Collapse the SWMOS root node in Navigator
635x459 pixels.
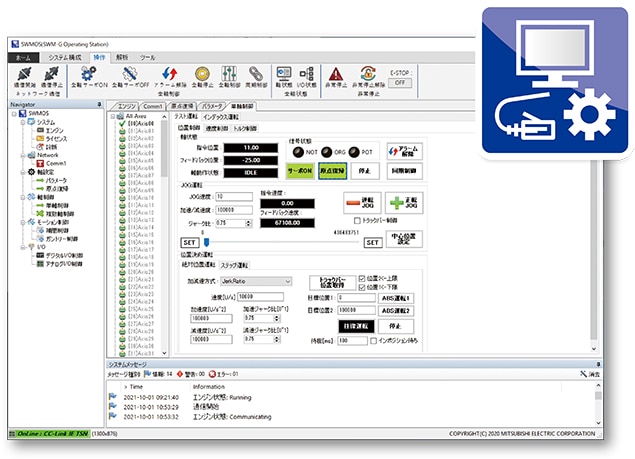14,114
